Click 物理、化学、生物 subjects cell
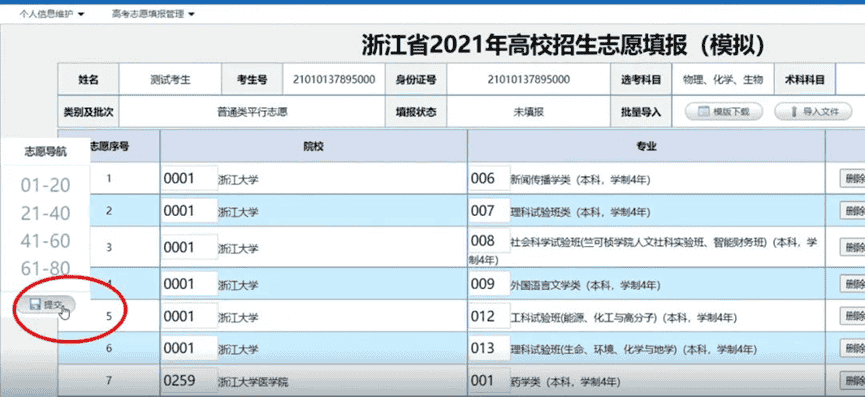This screenshot has height=397, width=865. click(x=722, y=79)
